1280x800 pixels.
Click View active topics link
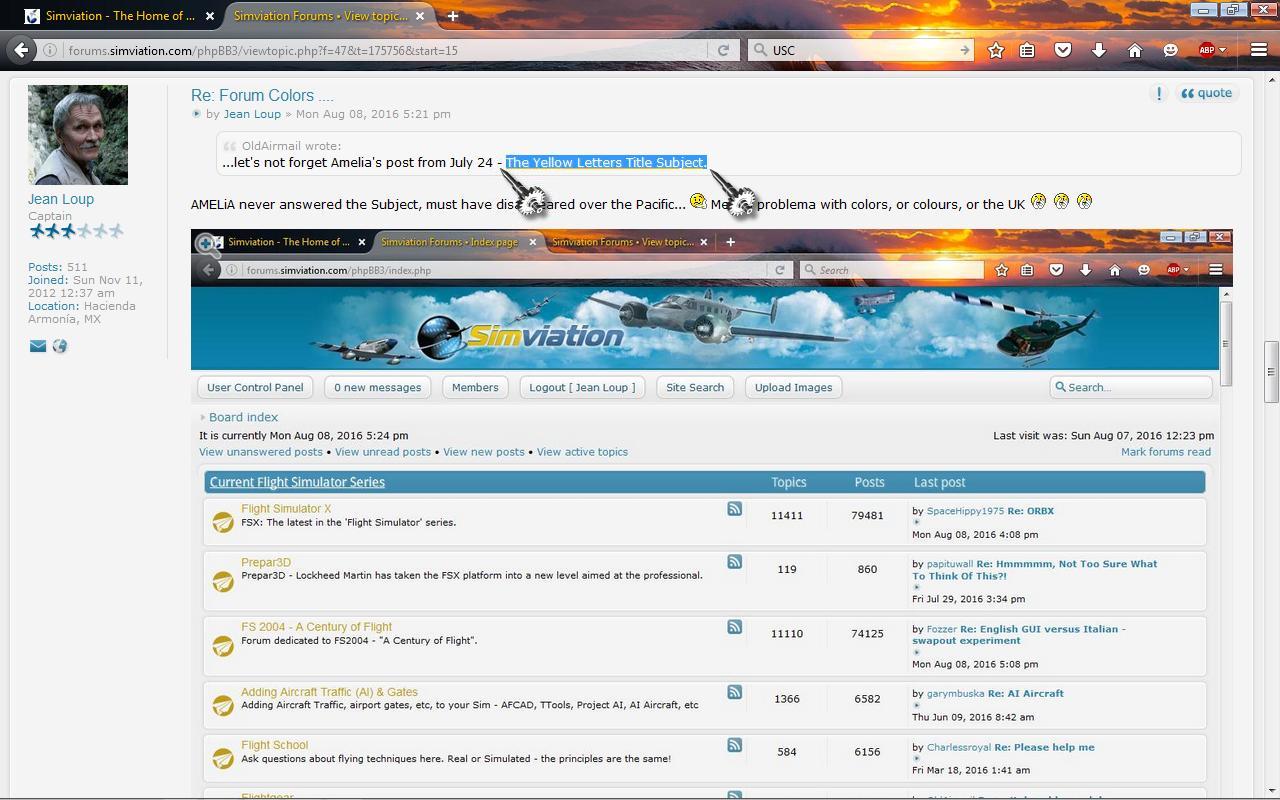click(582, 452)
